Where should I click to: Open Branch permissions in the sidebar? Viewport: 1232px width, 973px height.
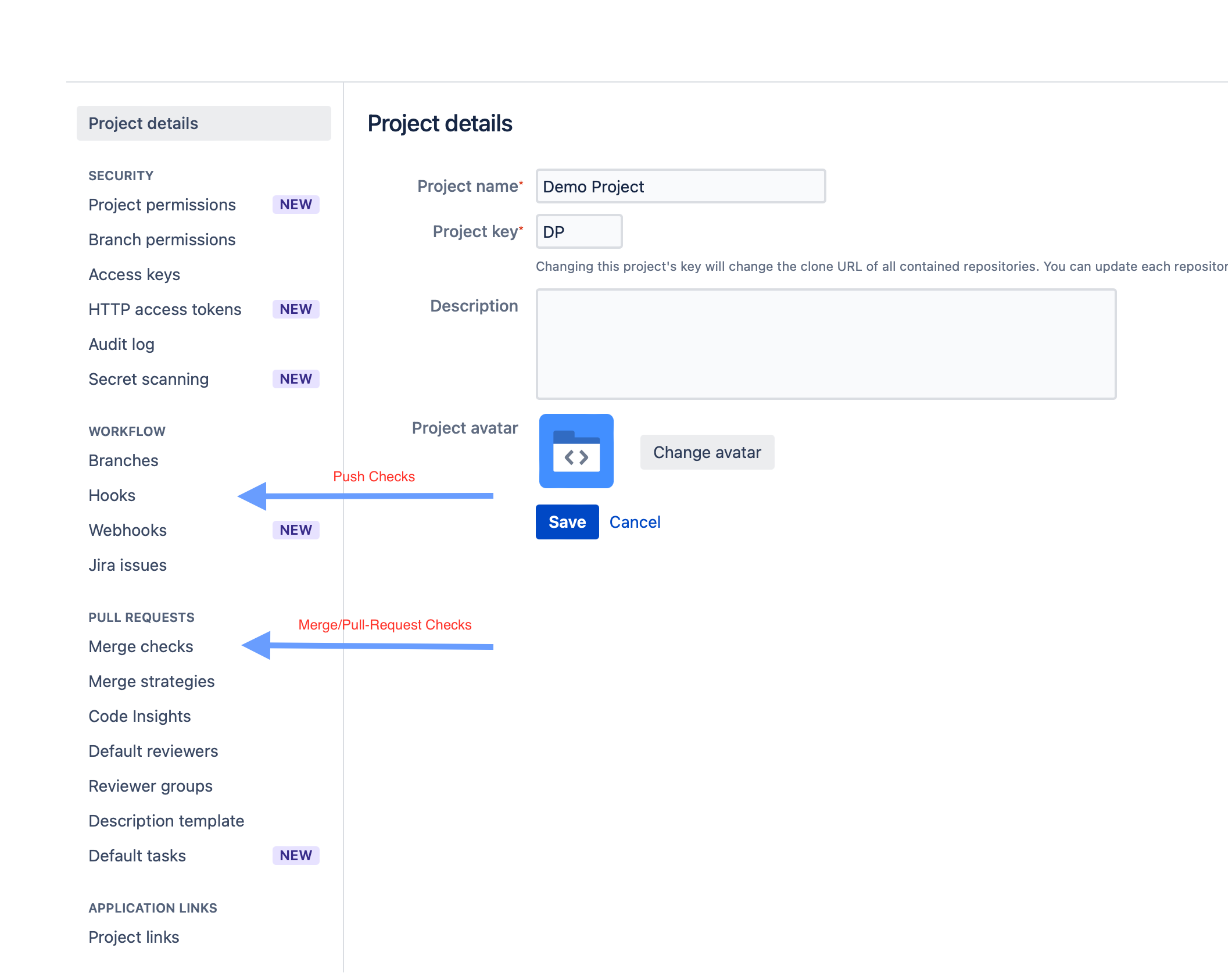pos(162,239)
